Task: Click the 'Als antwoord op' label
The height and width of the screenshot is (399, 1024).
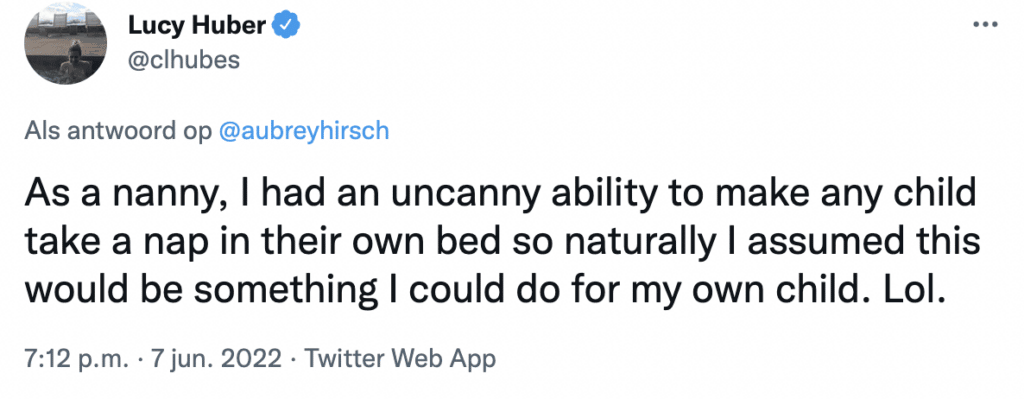Action: (118, 131)
